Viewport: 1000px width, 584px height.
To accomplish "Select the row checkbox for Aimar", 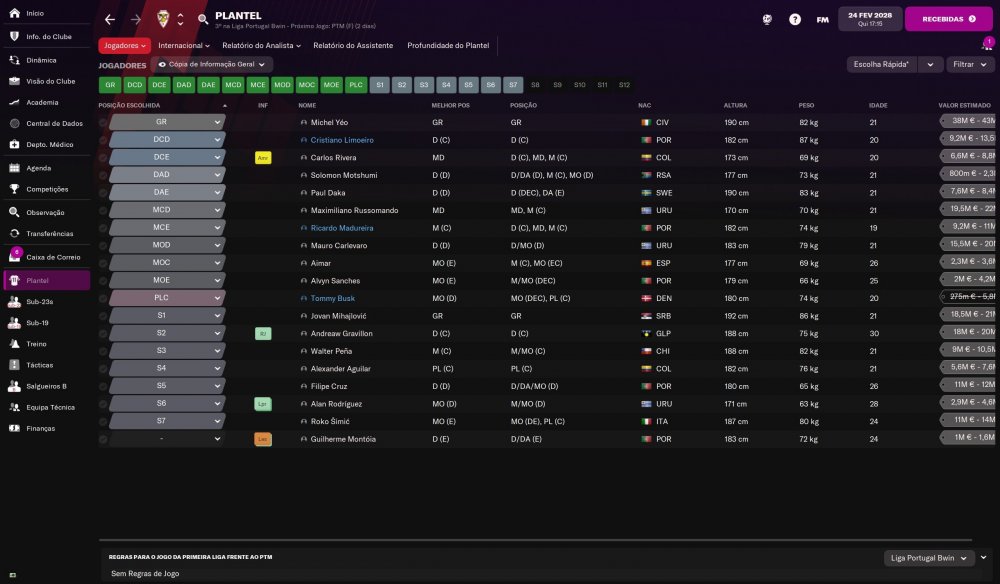I will [x=103, y=263].
